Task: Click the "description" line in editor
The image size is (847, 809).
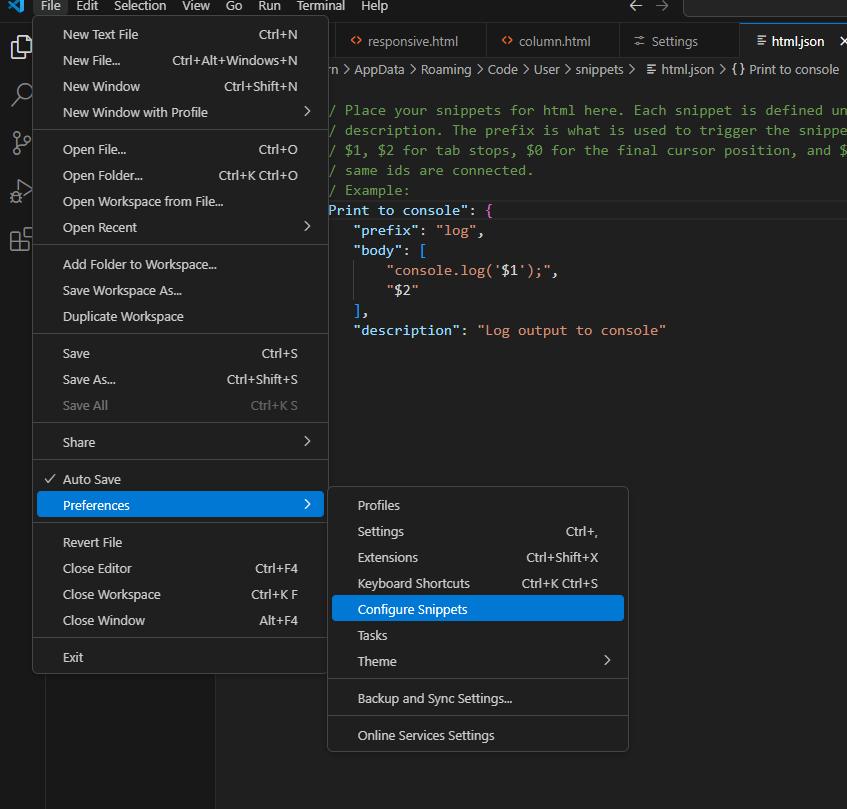Action: click(x=509, y=330)
